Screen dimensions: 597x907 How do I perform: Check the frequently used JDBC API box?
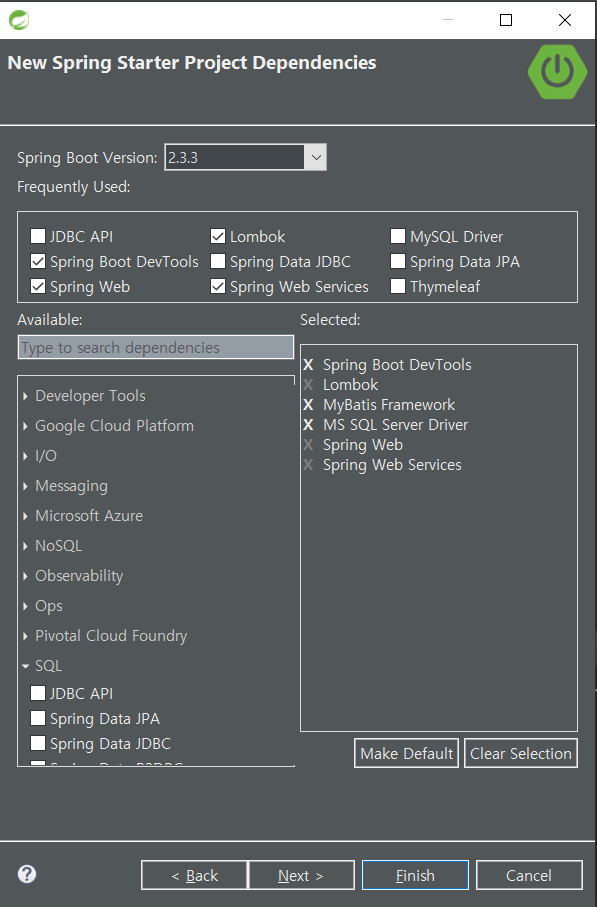38,236
